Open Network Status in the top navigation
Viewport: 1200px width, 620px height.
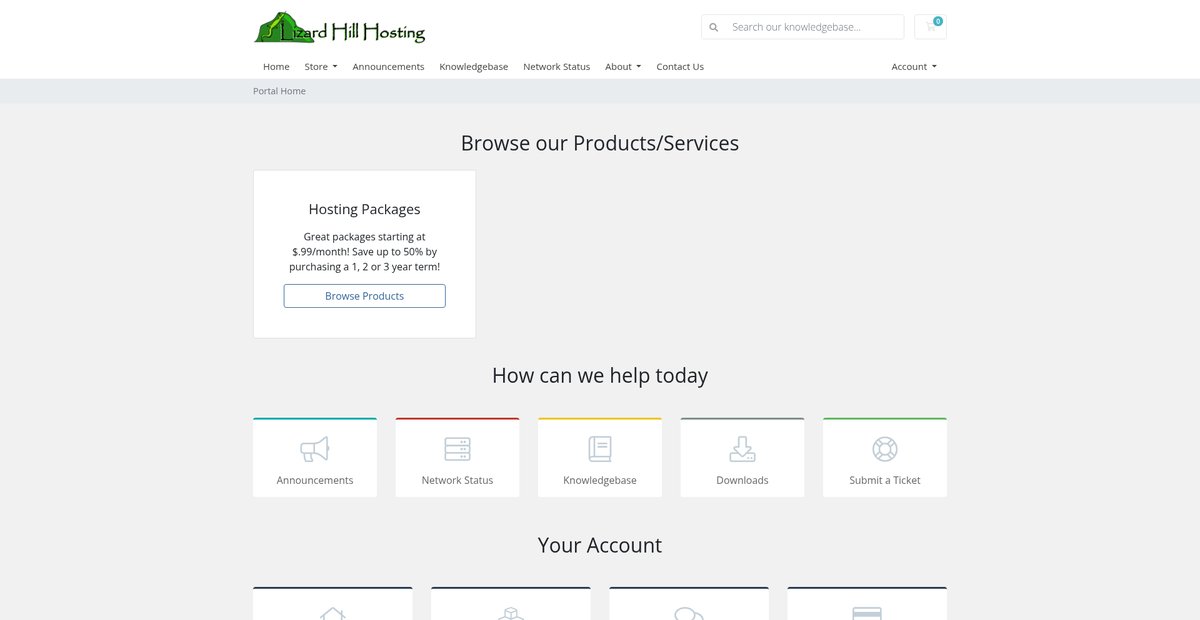556,67
